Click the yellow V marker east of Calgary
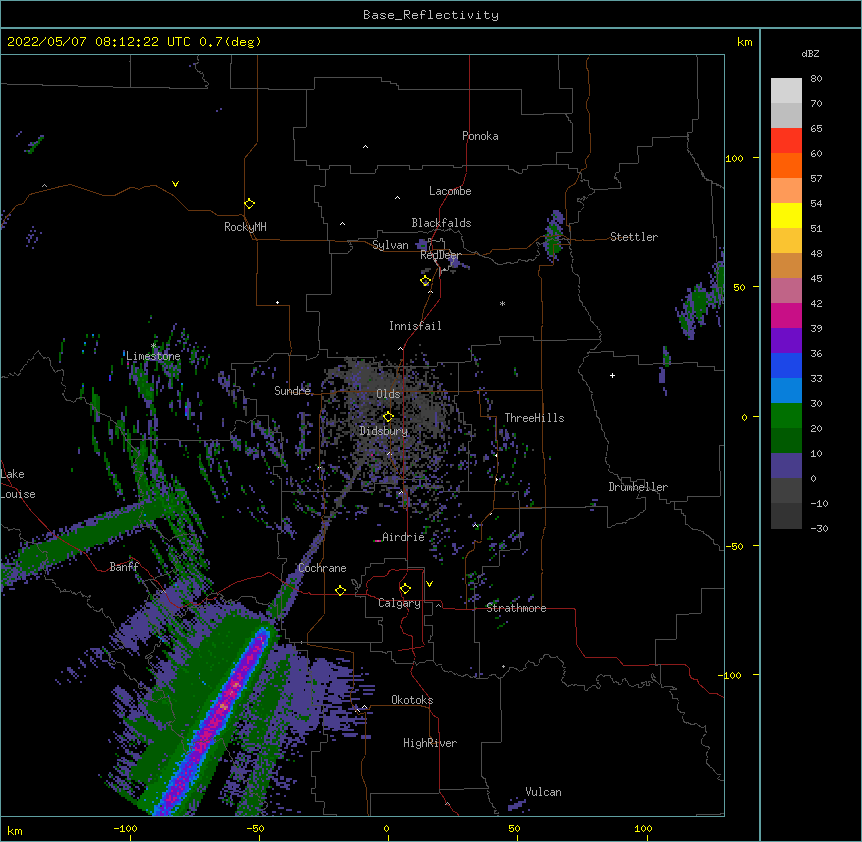Image resolution: width=862 pixels, height=842 pixels. 429,584
